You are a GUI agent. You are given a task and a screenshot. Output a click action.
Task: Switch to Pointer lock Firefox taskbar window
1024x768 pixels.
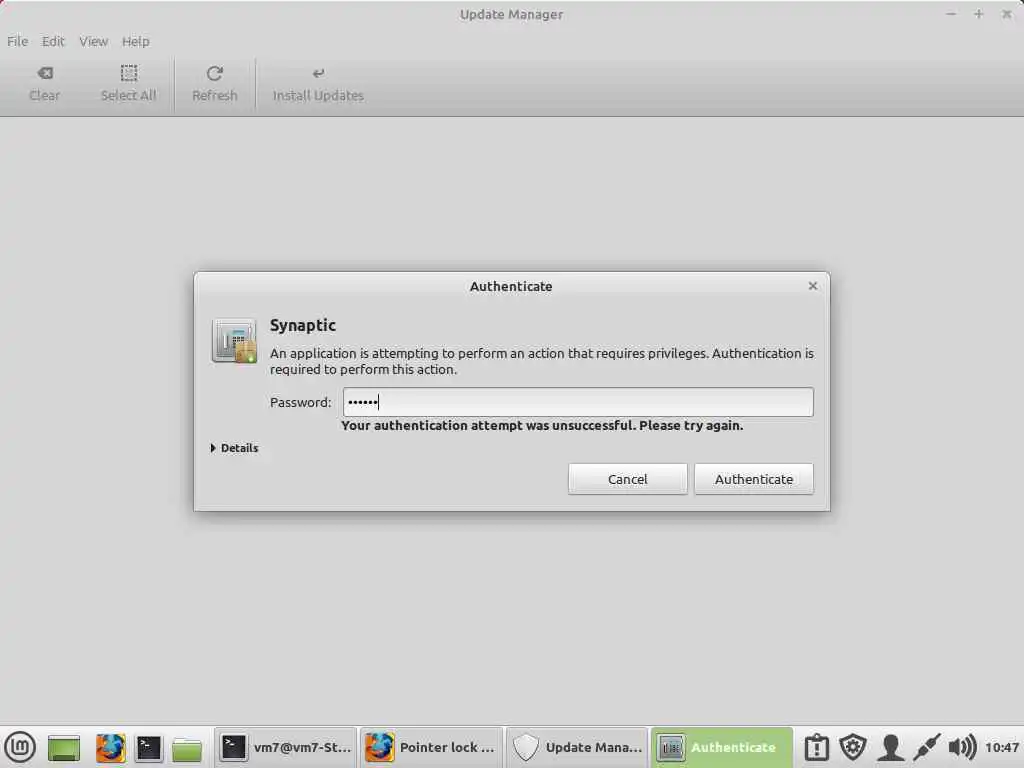click(x=431, y=747)
